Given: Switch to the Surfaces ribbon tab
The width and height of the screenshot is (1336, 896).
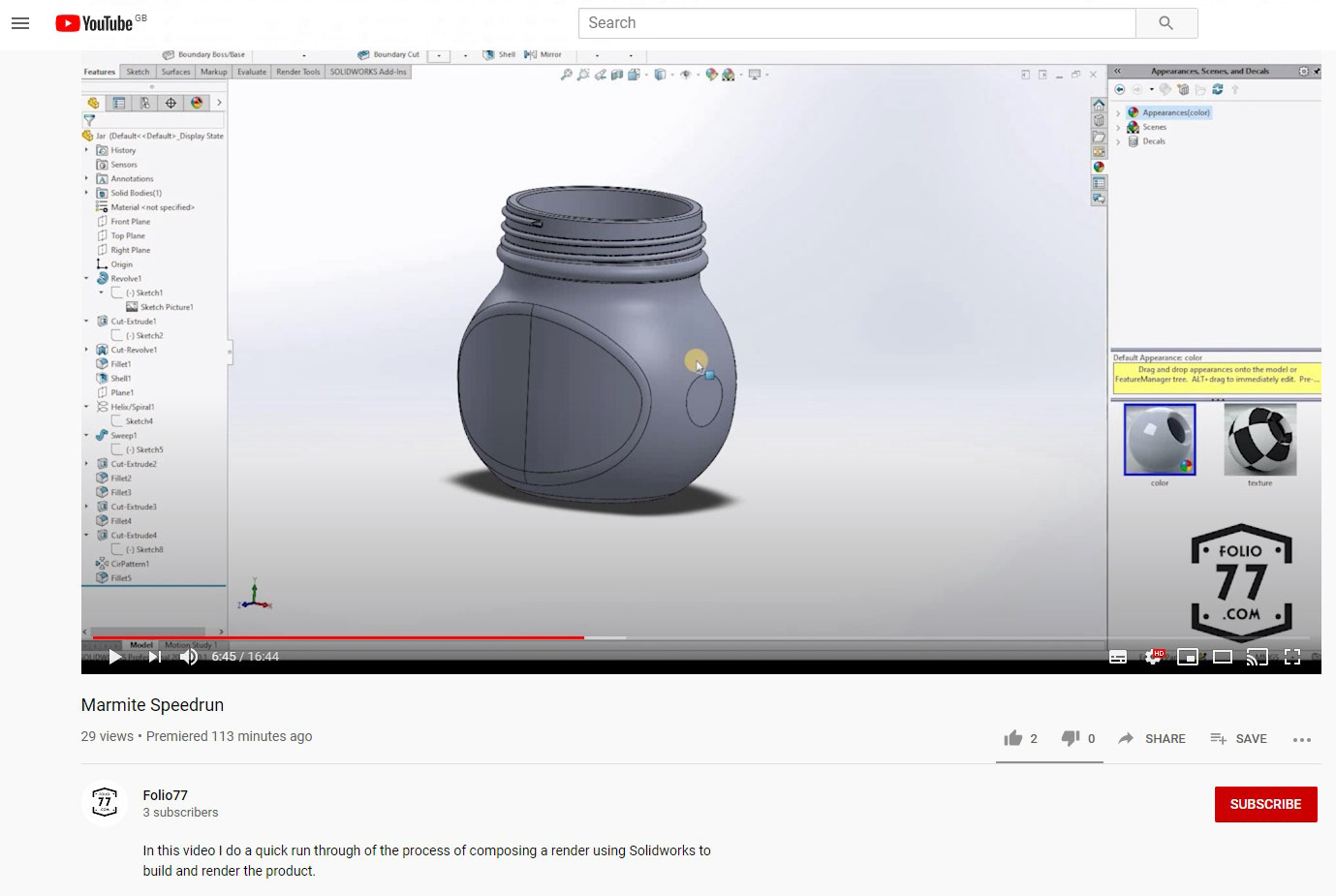Looking at the screenshot, I should point(175,72).
